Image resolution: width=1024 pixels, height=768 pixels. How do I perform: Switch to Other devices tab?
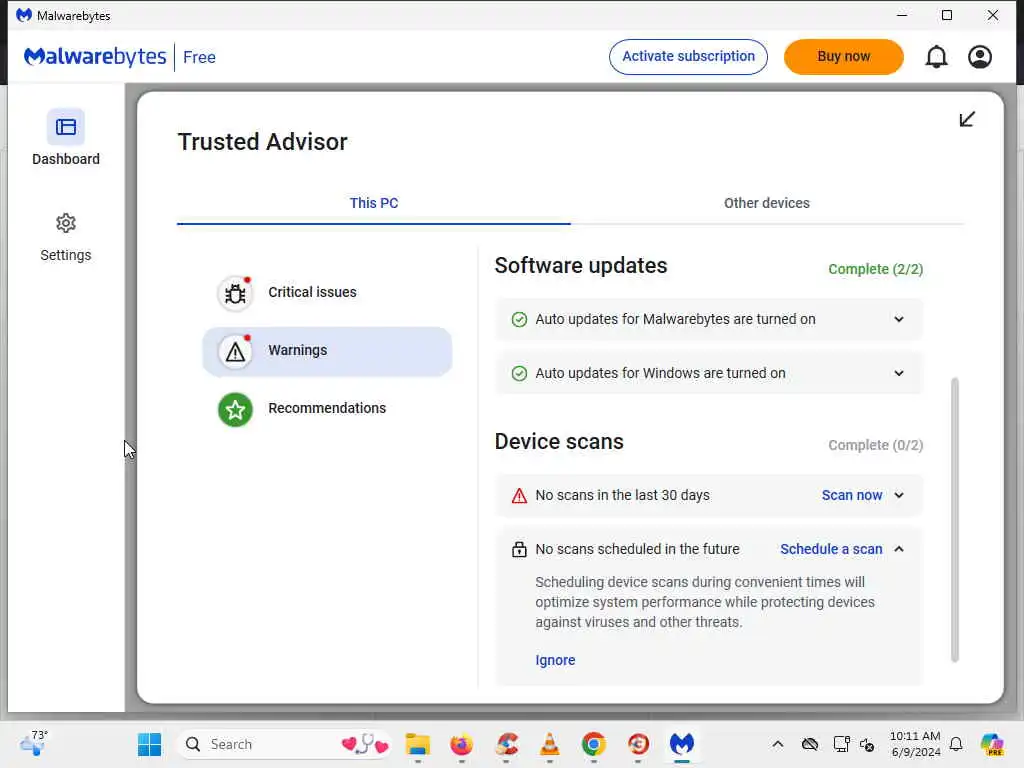[x=767, y=203]
